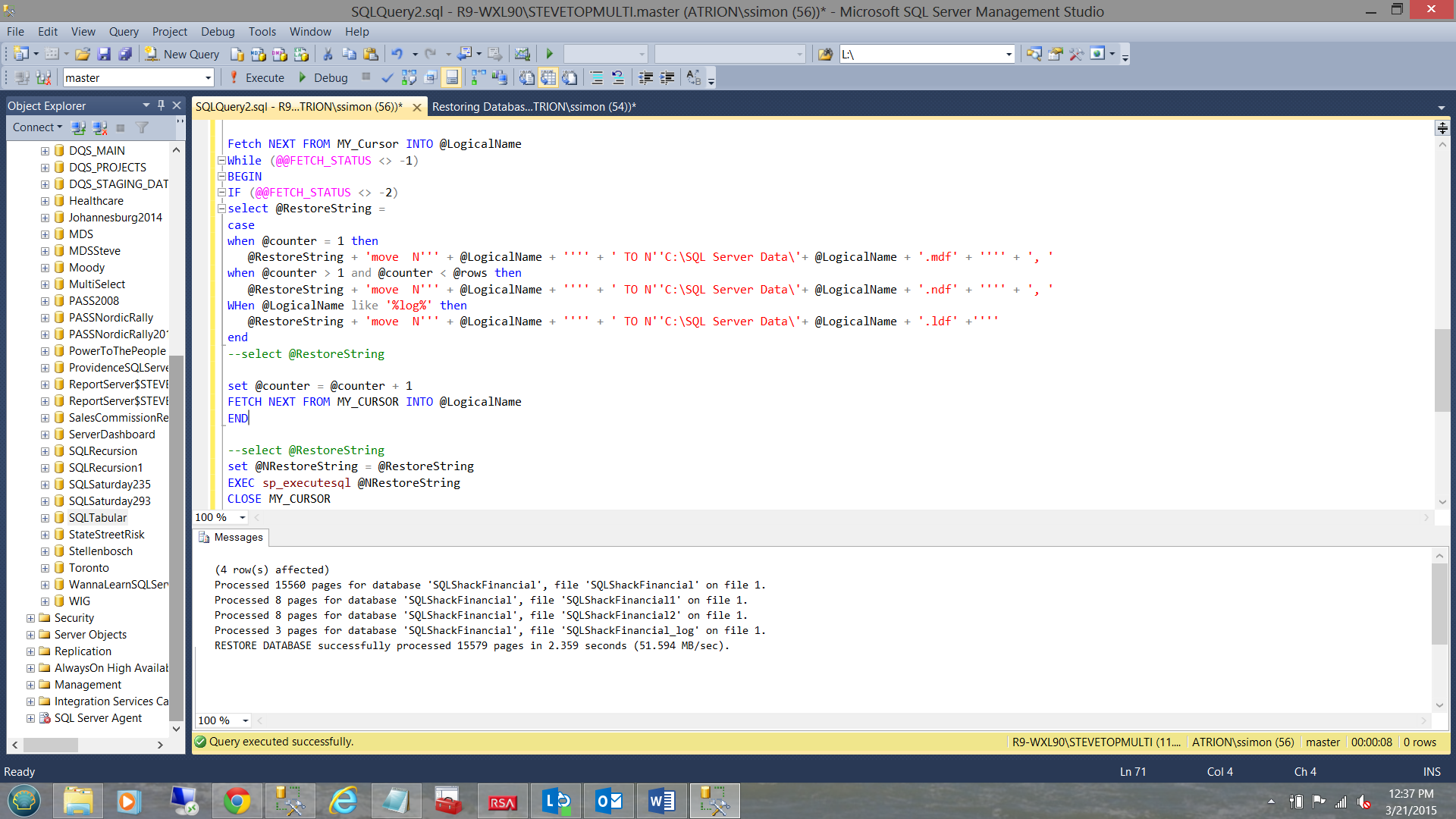Click the Parse checkmark icon
This screenshot has width=1456, height=819.
click(387, 77)
